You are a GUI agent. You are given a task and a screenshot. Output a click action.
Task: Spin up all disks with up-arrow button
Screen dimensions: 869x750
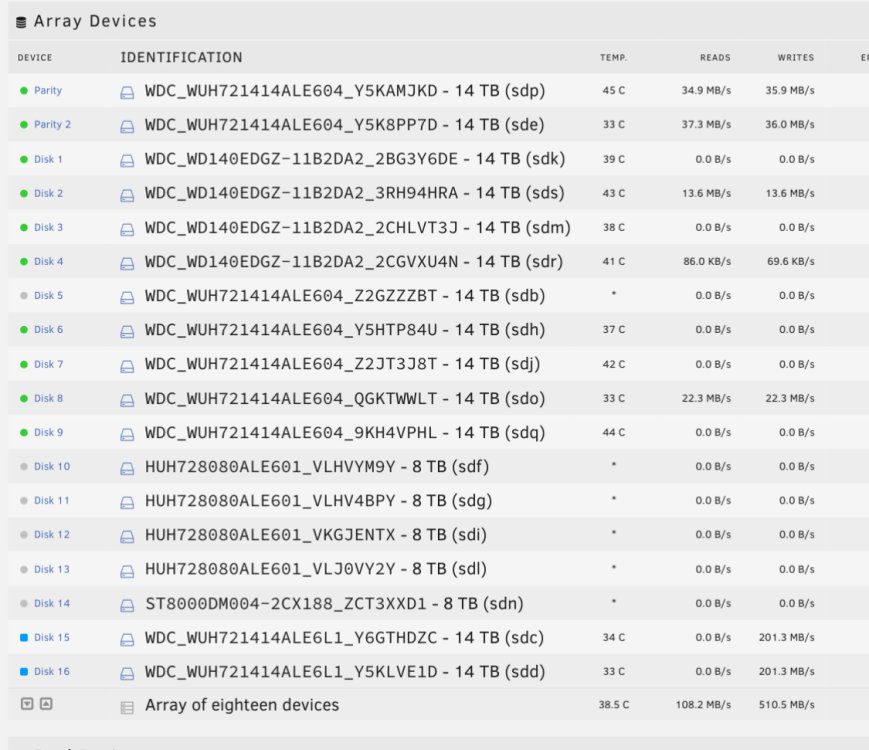pos(47,703)
